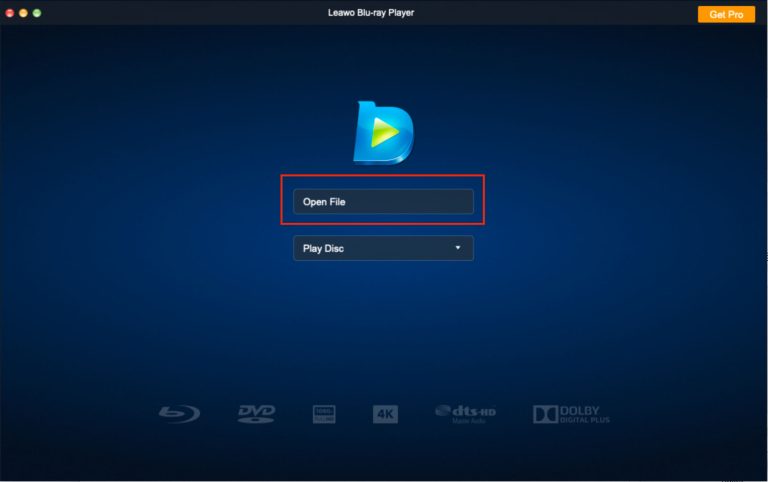
Task: Click the 1080p Full HD icon
Action: click(x=324, y=414)
